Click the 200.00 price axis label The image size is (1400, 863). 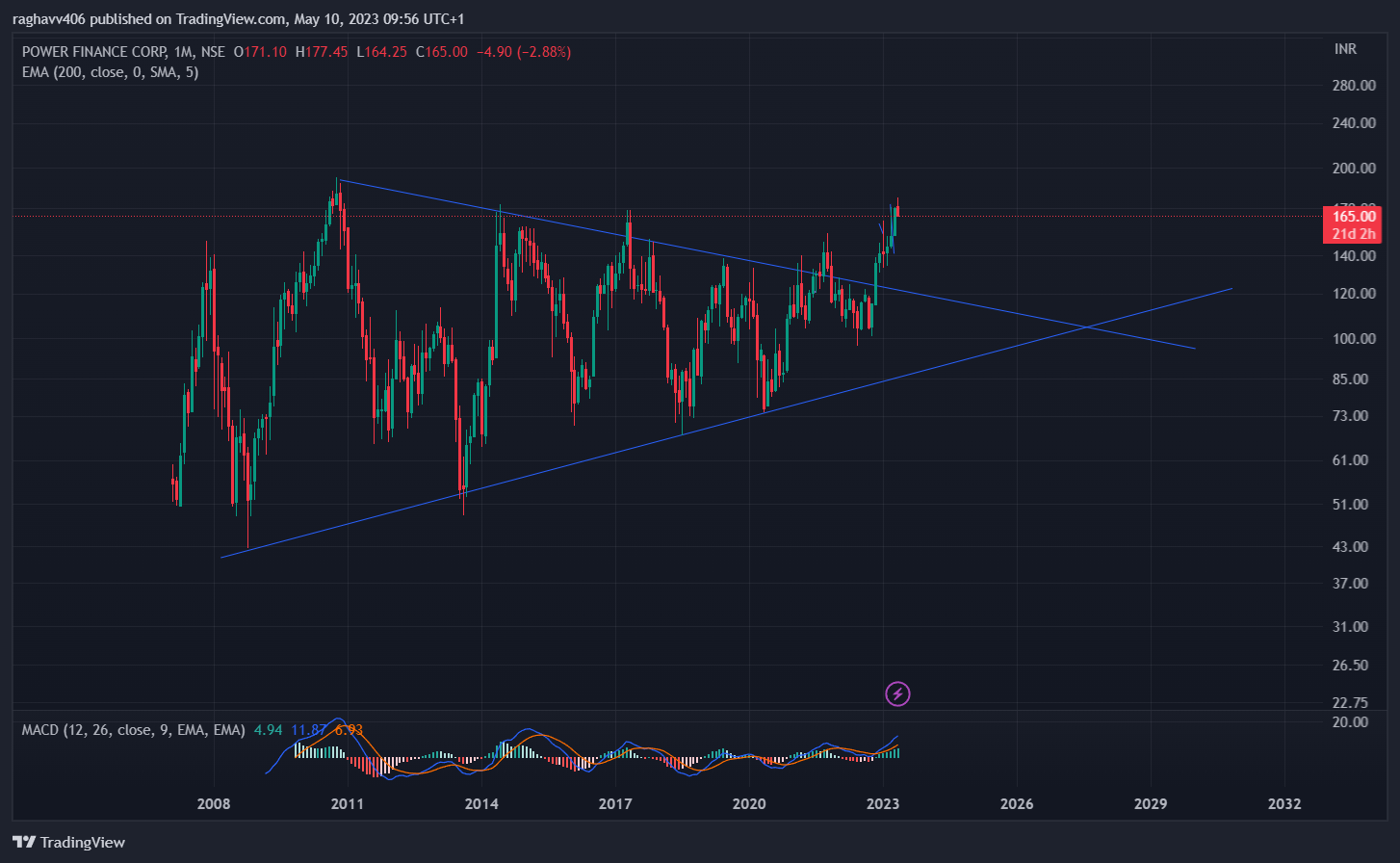tap(1354, 168)
